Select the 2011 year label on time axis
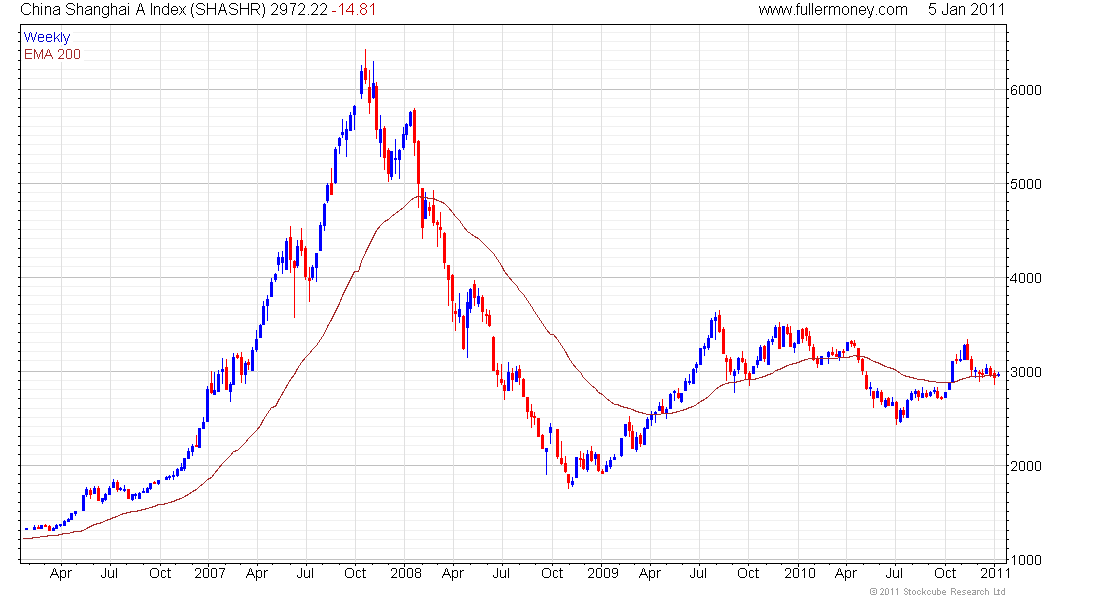The height and width of the screenshot is (600, 1100). click(995, 573)
